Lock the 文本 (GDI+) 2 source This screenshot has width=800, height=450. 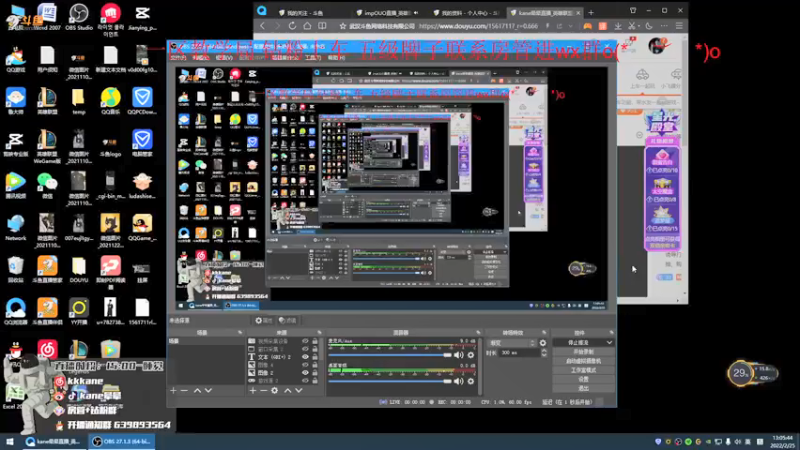coord(315,357)
